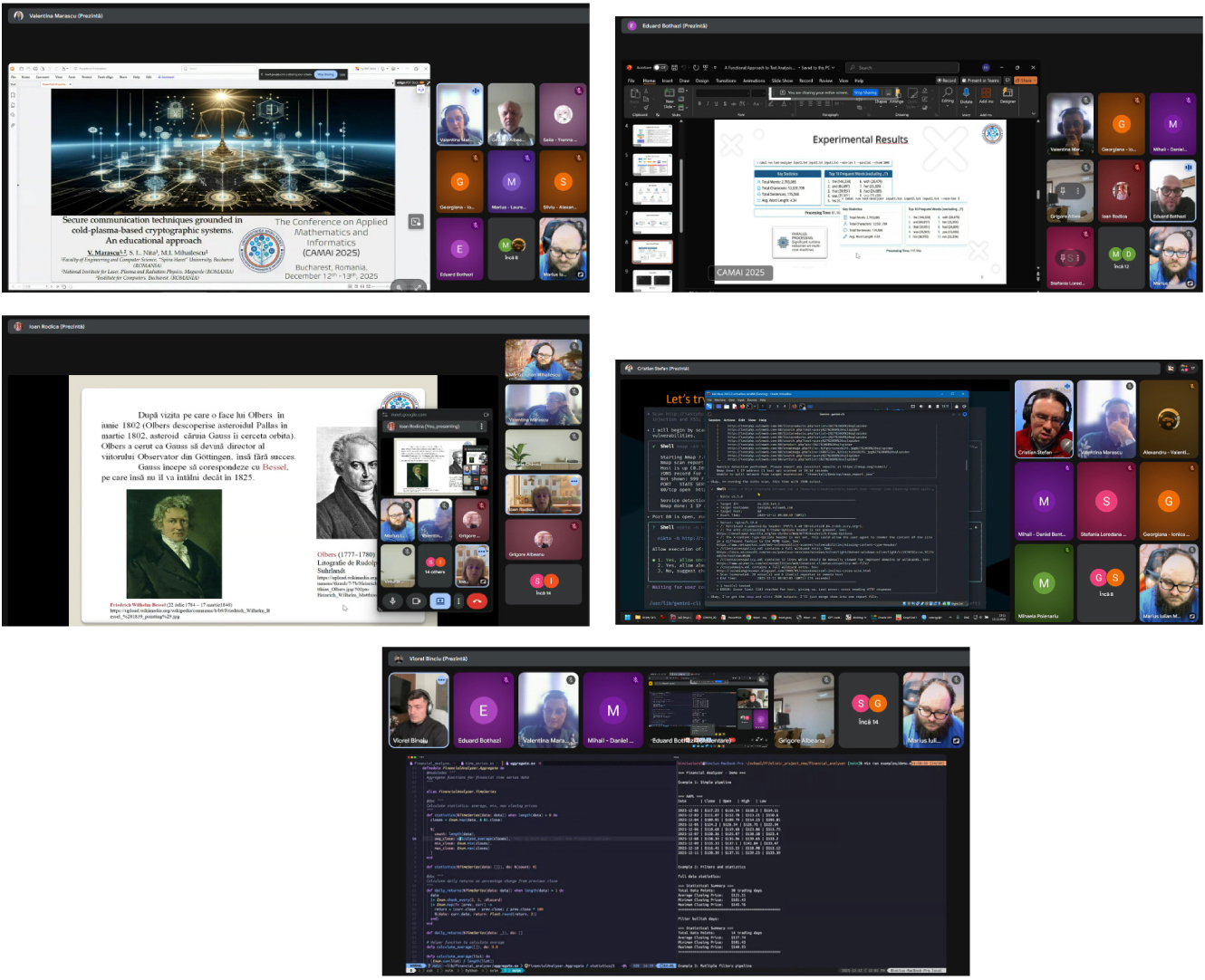Toggle the microphone in Meet mini window
Image resolution: width=1205 pixels, height=980 pixels.
click(x=393, y=600)
